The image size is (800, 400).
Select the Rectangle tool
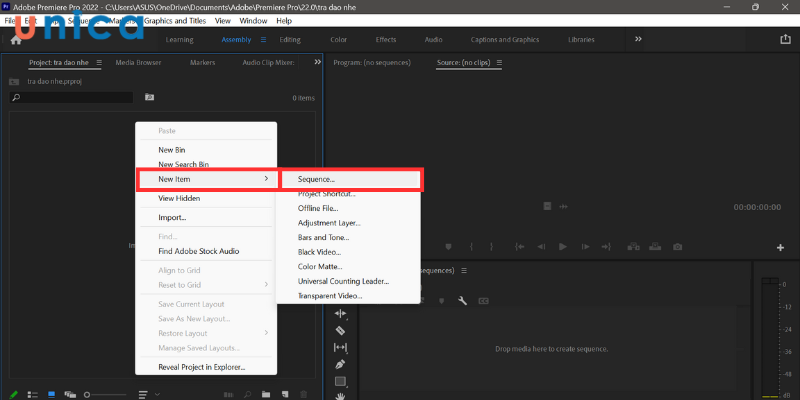tap(340, 381)
